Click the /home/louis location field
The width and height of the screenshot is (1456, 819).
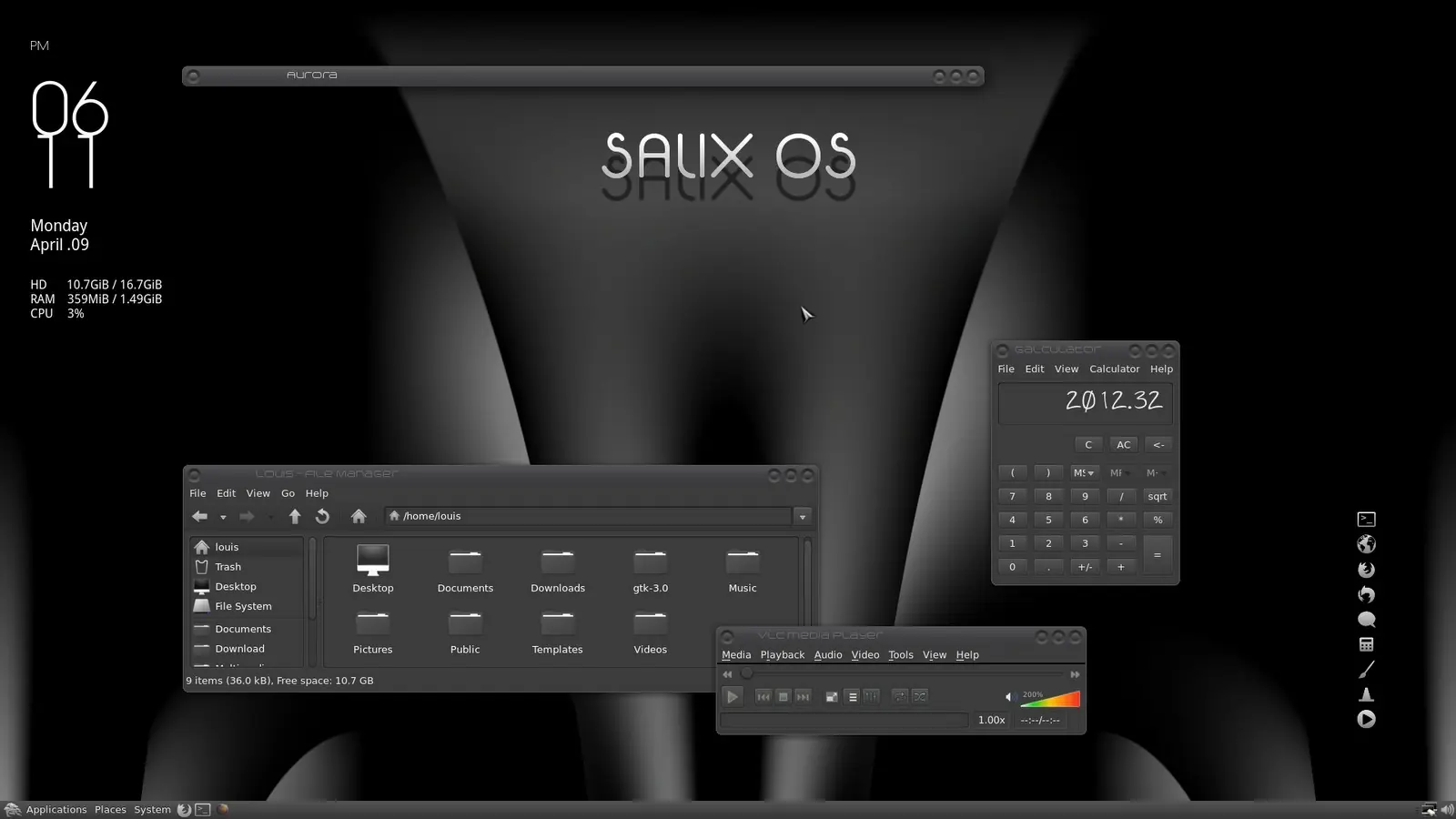(588, 517)
